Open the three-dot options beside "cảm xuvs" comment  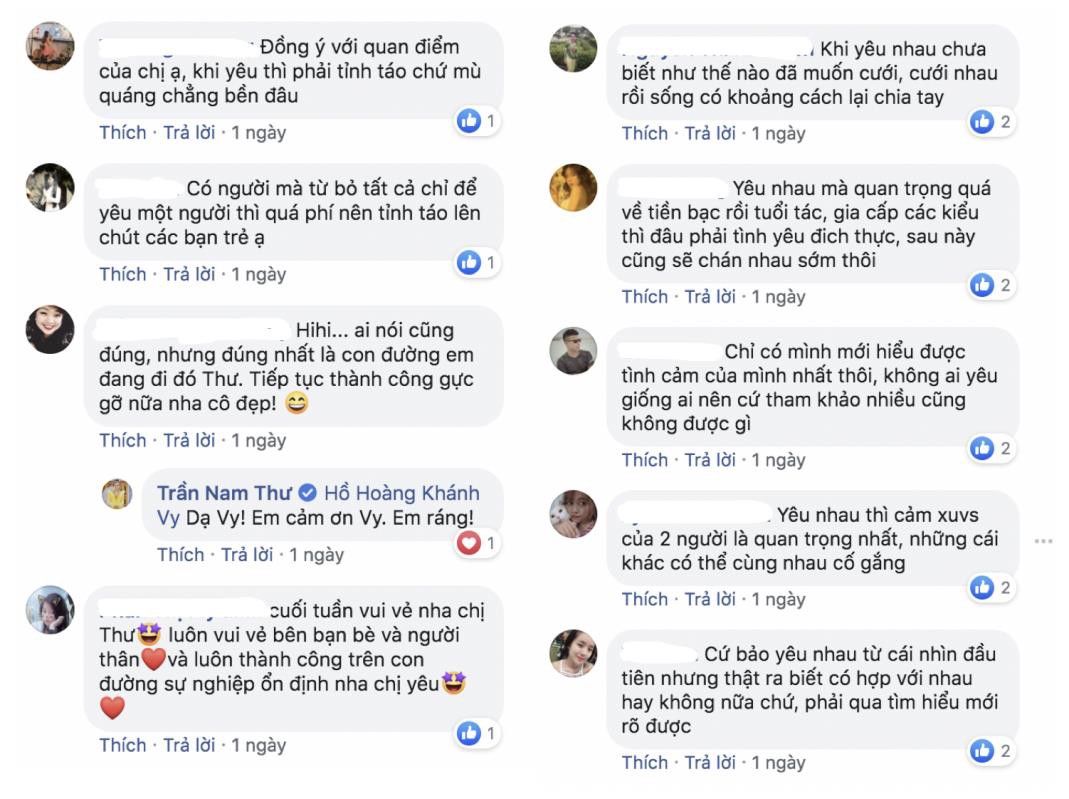1043,541
